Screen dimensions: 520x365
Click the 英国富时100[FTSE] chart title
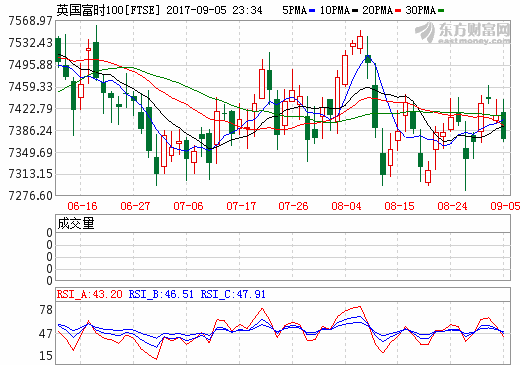108,10
